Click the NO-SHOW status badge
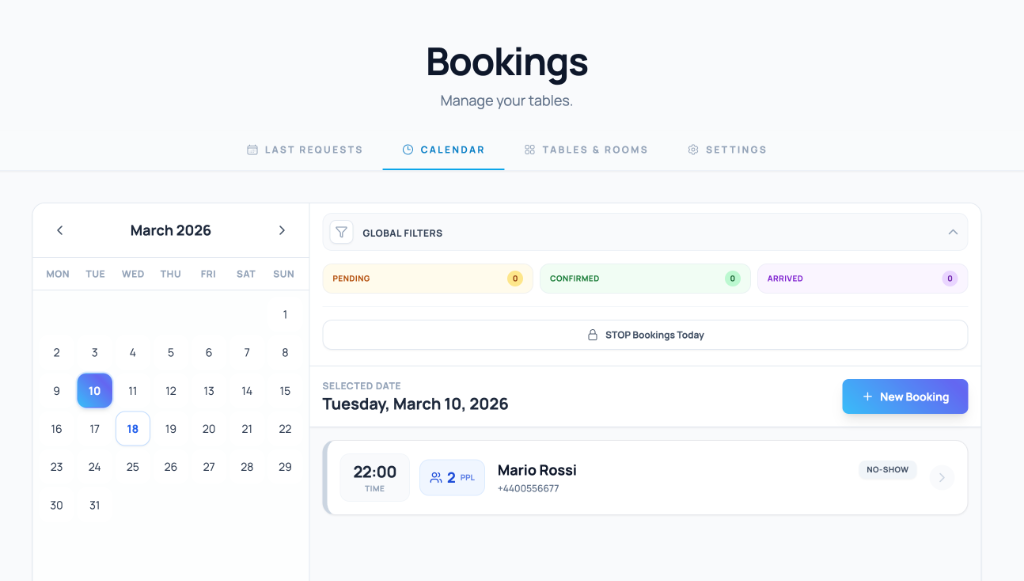The image size is (1024, 581). pos(886,469)
